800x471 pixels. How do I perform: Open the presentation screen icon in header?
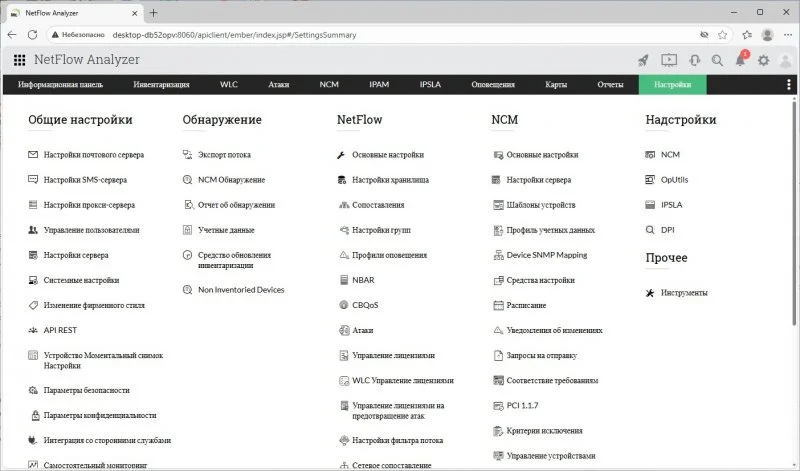click(669, 60)
